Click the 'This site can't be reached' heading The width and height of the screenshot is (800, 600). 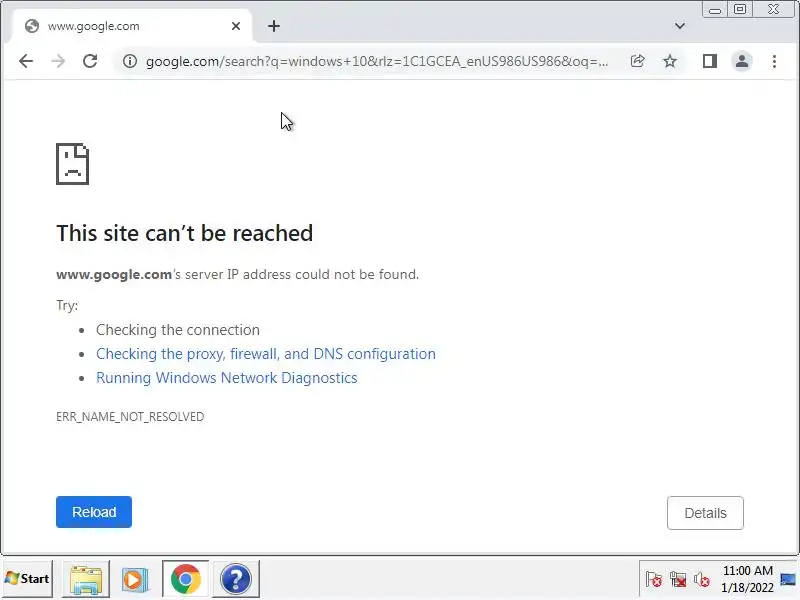pos(185,233)
